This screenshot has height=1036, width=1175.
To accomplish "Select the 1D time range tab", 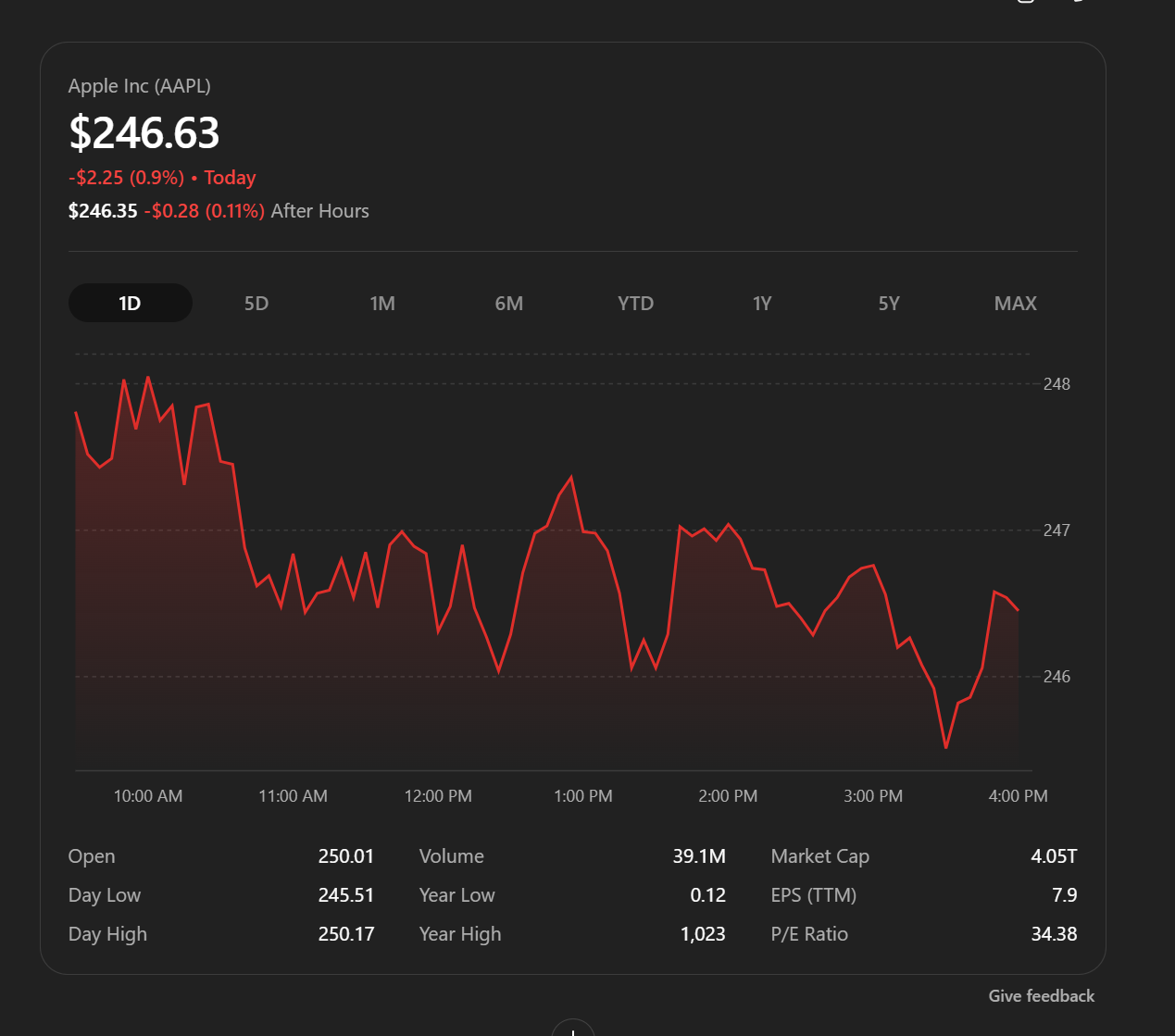I will [130, 303].
